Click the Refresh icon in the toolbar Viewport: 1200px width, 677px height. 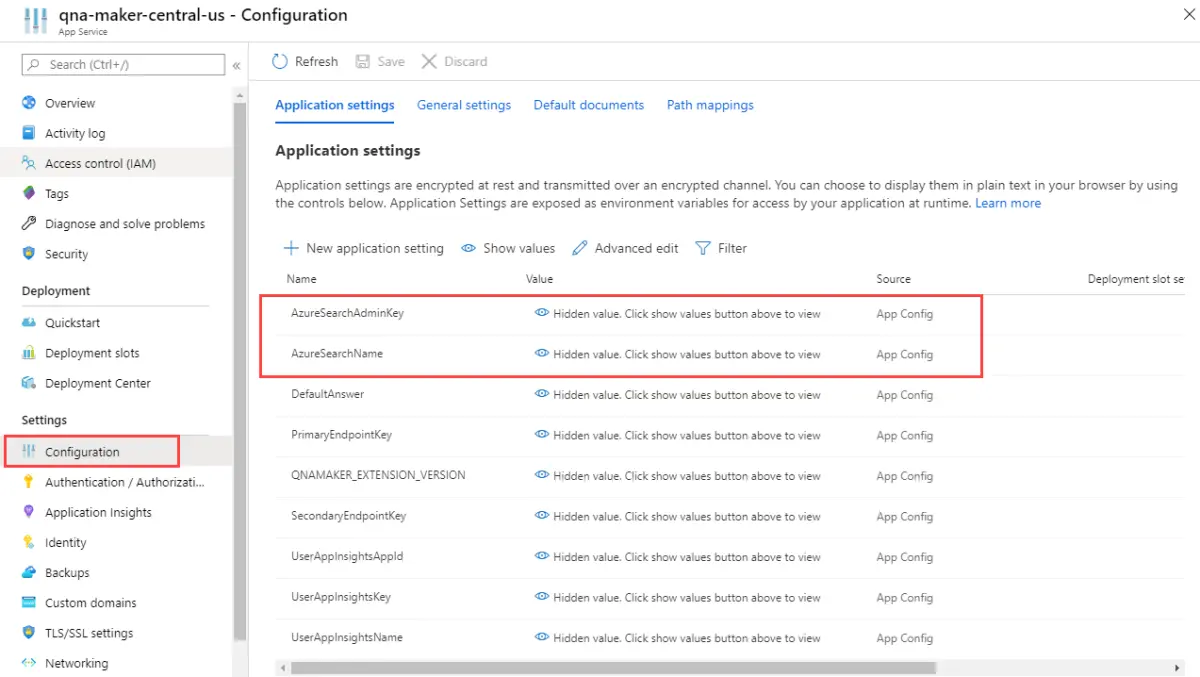click(280, 62)
